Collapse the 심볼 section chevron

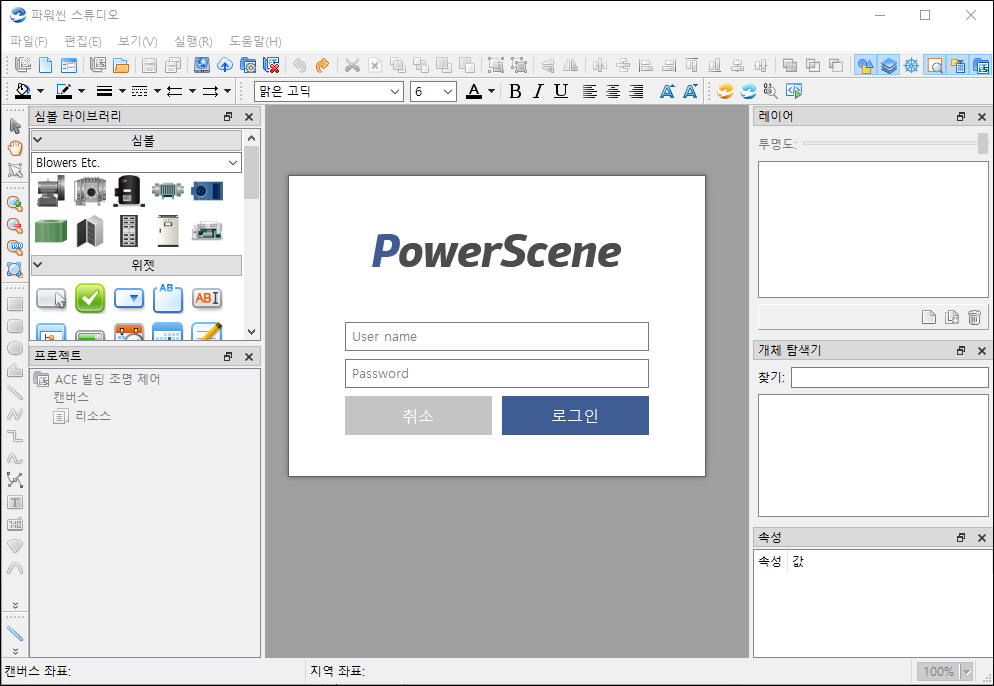(x=38, y=140)
